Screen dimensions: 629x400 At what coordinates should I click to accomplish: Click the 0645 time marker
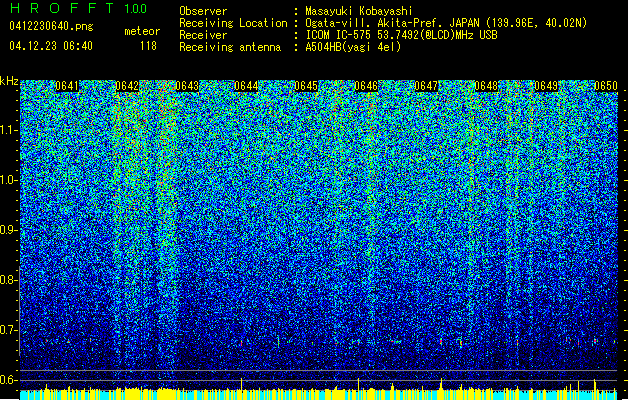(306, 86)
